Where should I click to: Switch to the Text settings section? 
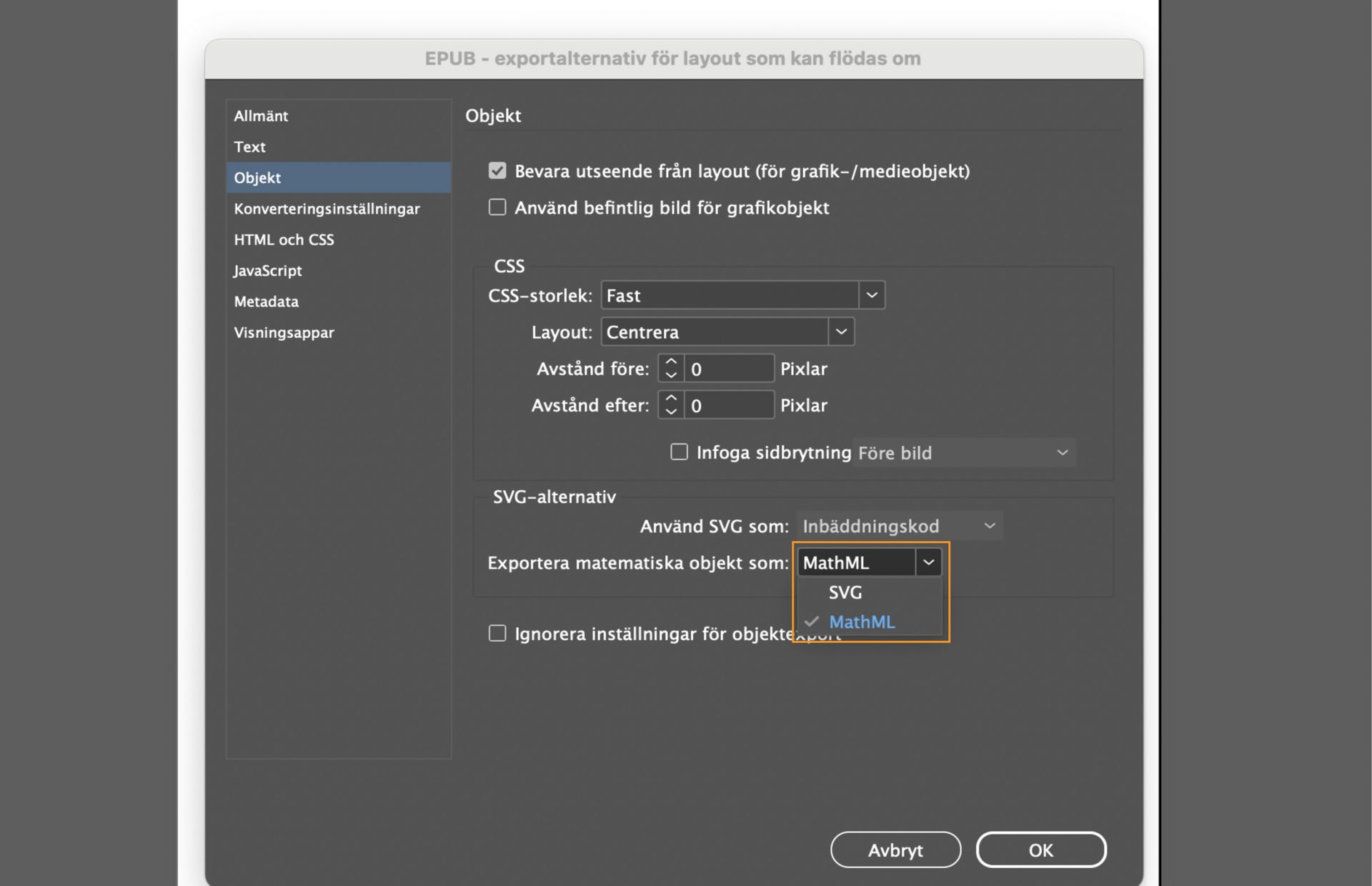pos(249,146)
